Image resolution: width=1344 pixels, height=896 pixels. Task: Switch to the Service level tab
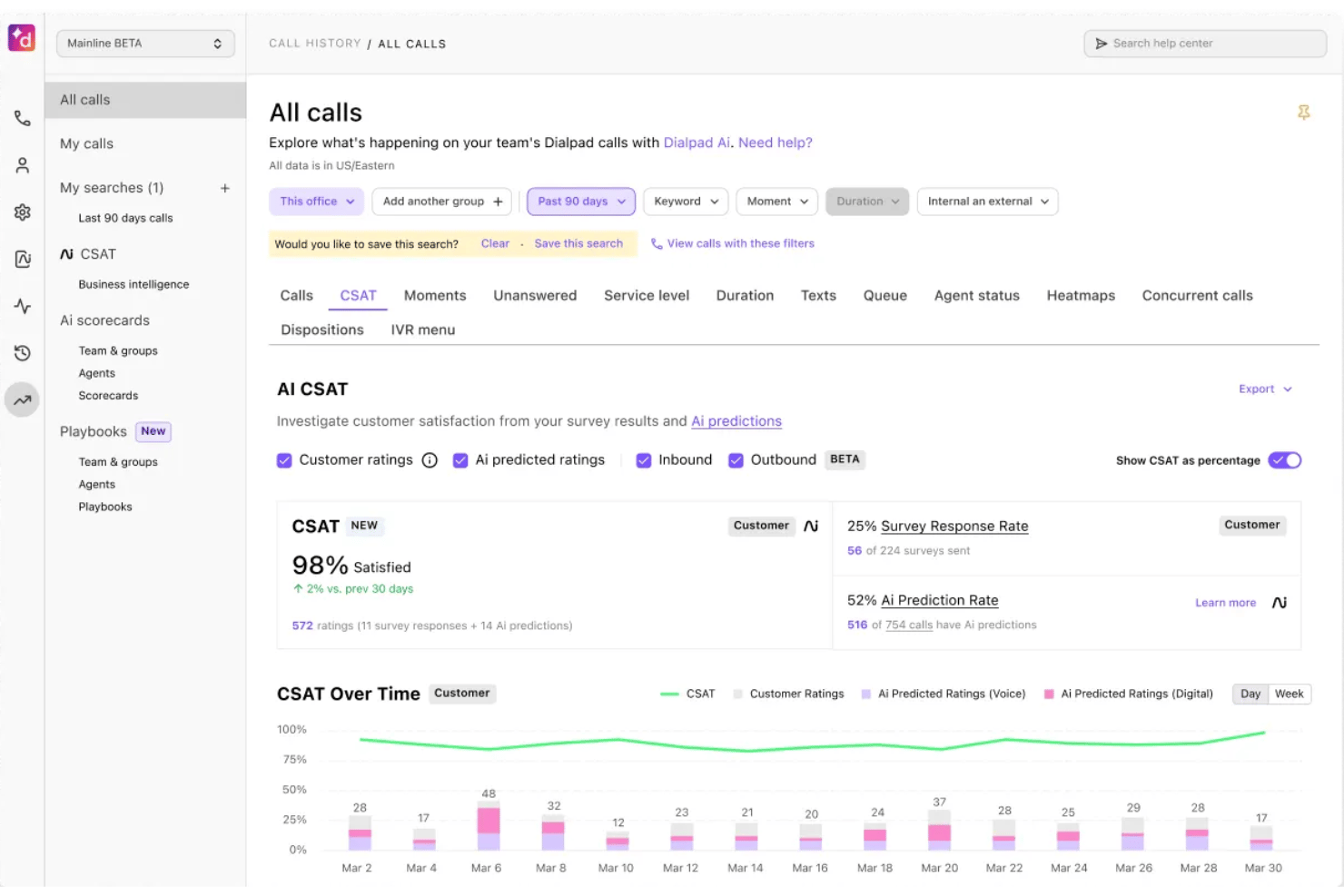pos(647,296)
